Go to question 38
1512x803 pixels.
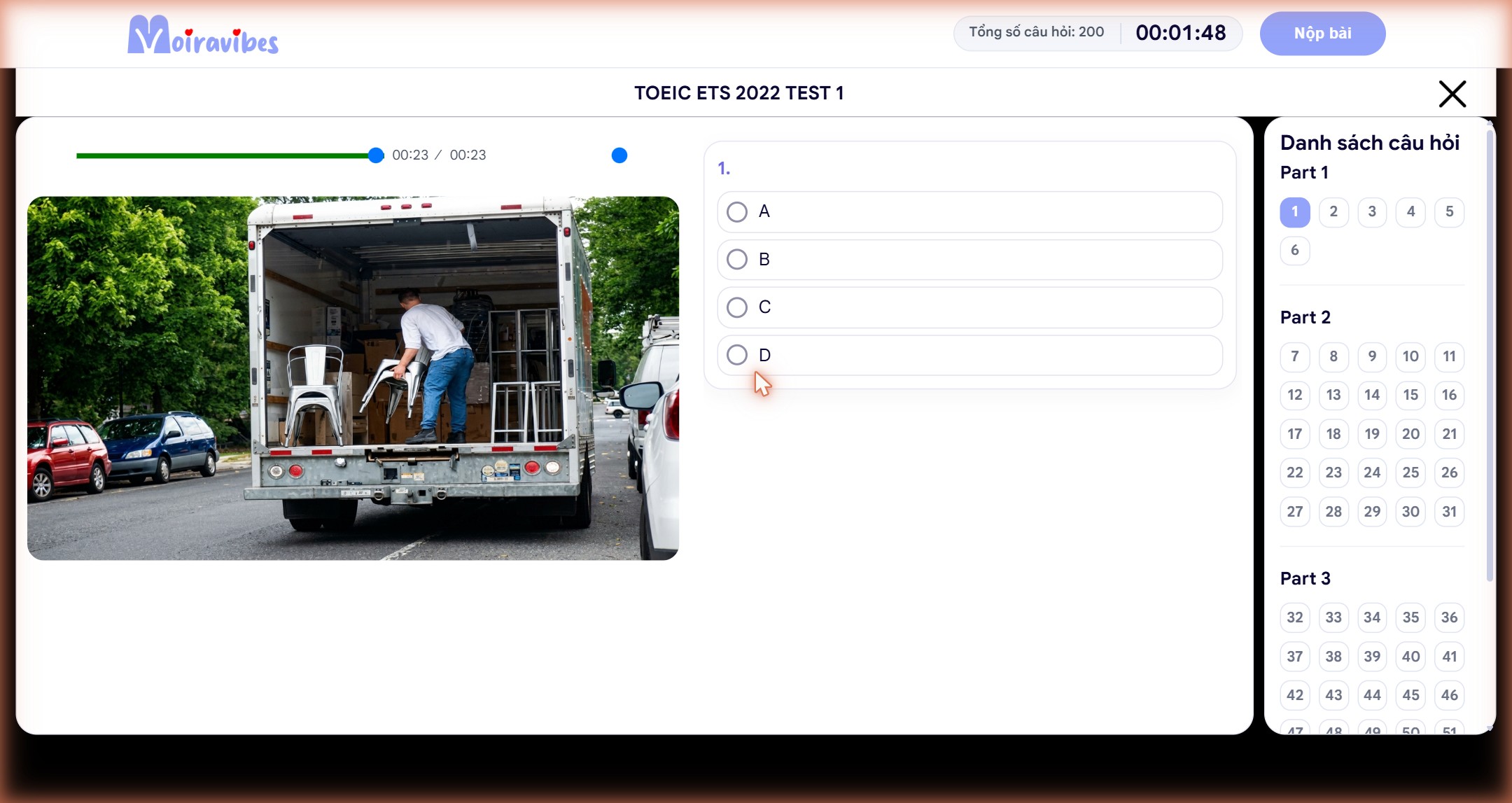1333,657
